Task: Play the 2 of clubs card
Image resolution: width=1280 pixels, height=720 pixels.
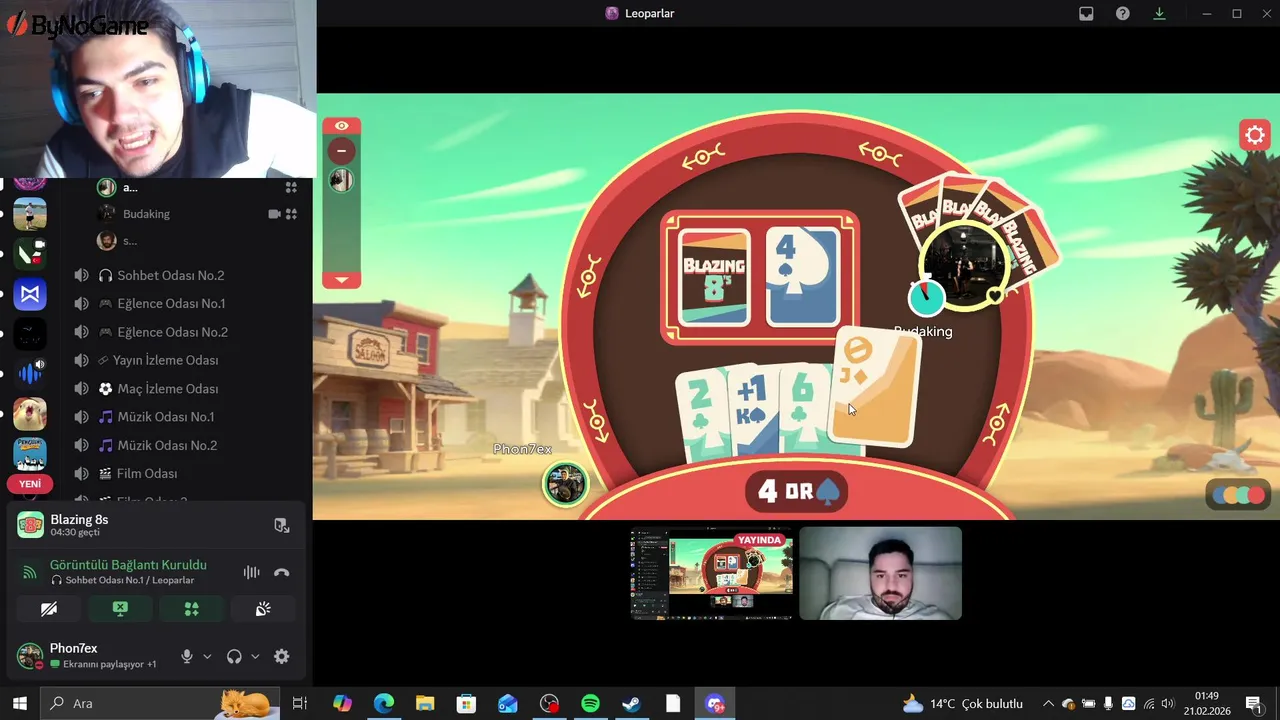Action: click(x=703, y=415)
